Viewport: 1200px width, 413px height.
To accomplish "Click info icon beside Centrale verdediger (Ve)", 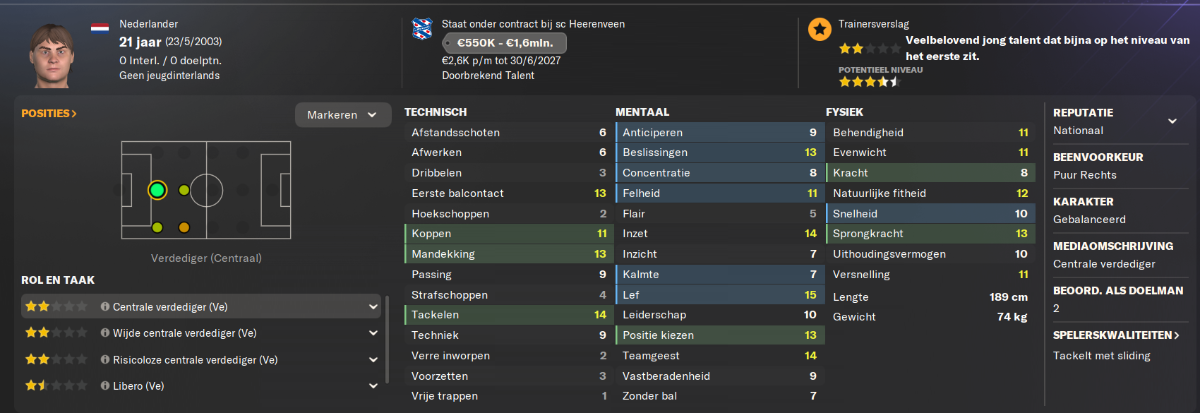I will (105, 307).
